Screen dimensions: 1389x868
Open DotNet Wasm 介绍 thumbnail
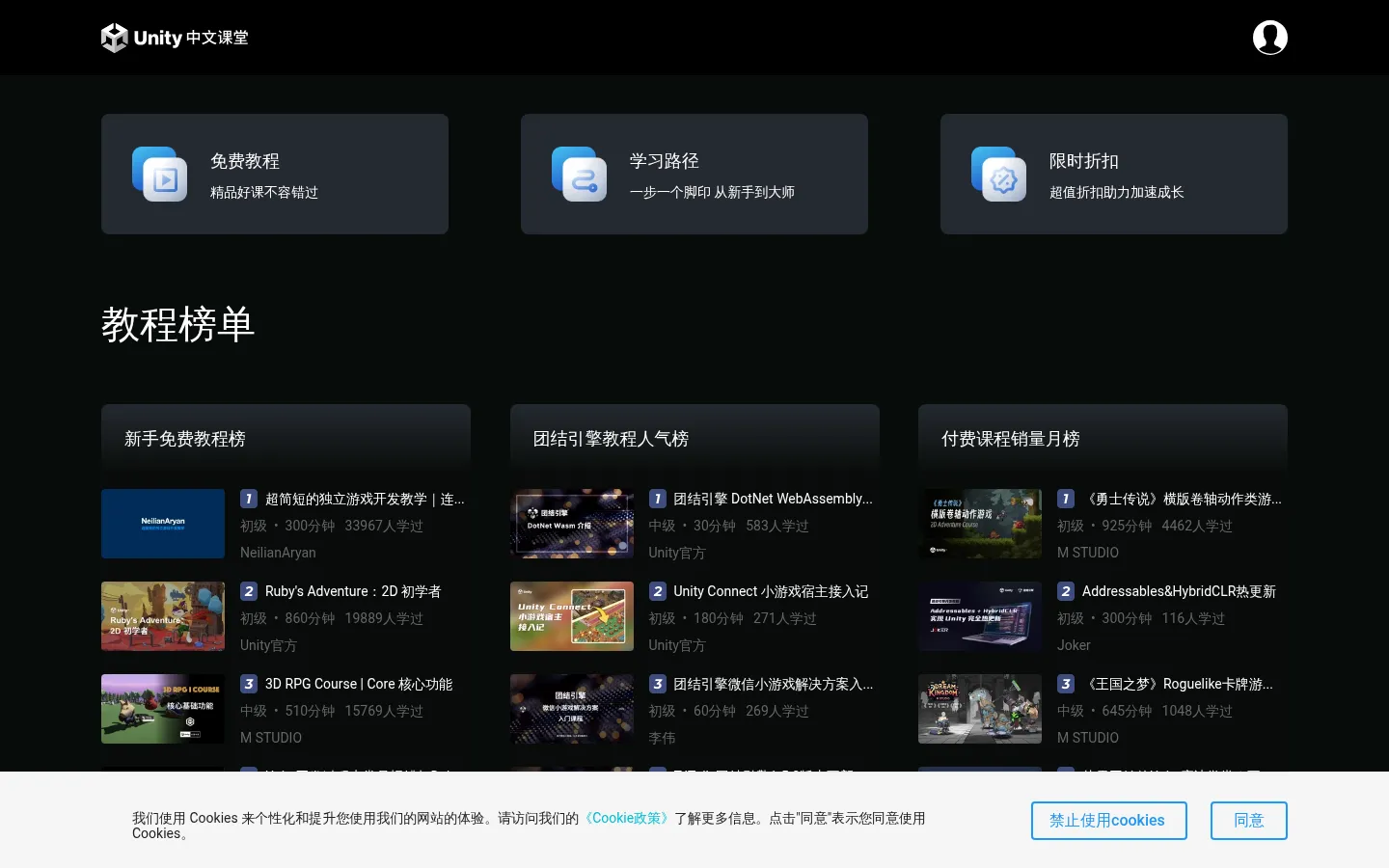pos(572,524)
